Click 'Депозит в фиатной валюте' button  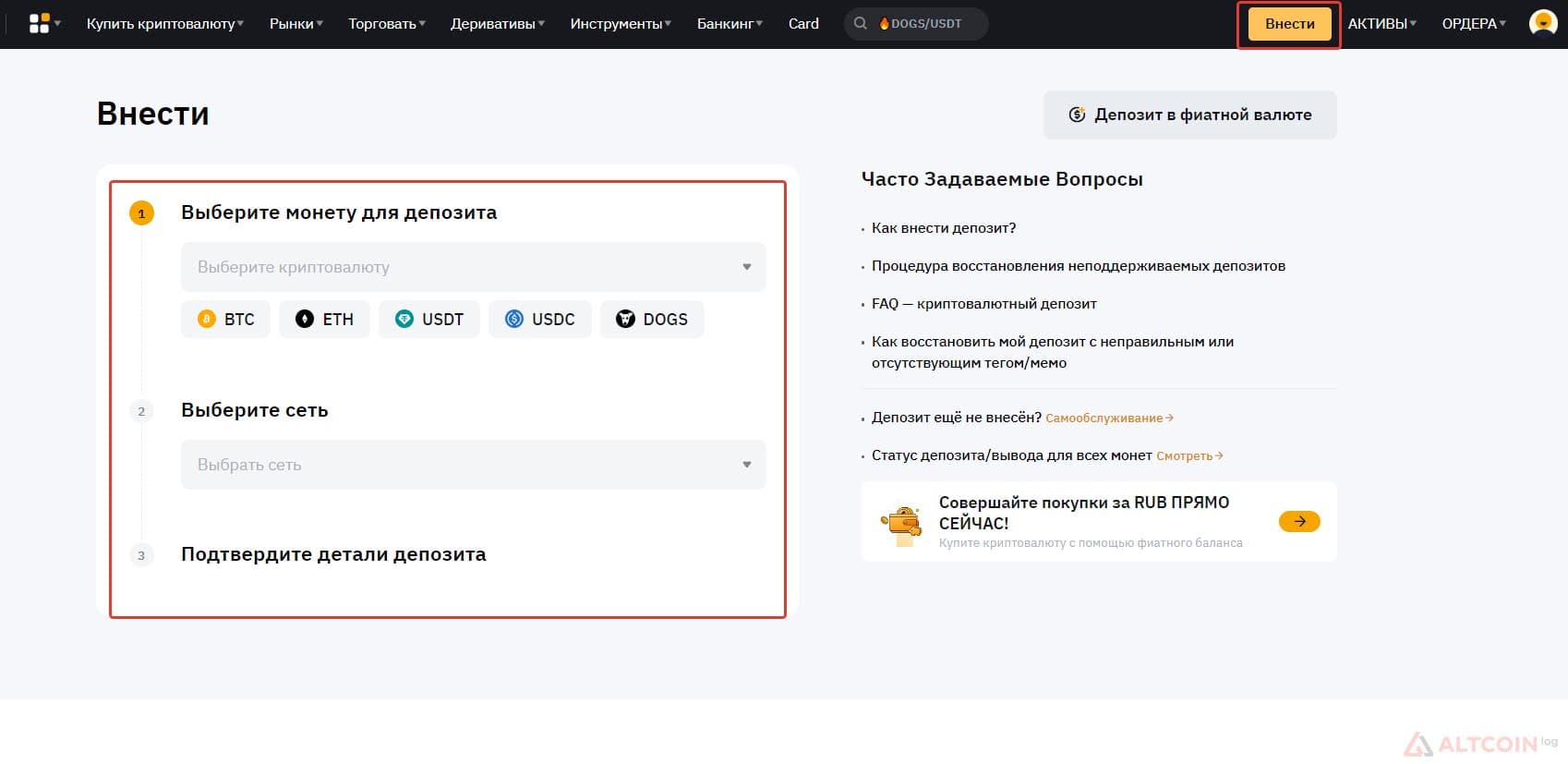coord(1189,115)
